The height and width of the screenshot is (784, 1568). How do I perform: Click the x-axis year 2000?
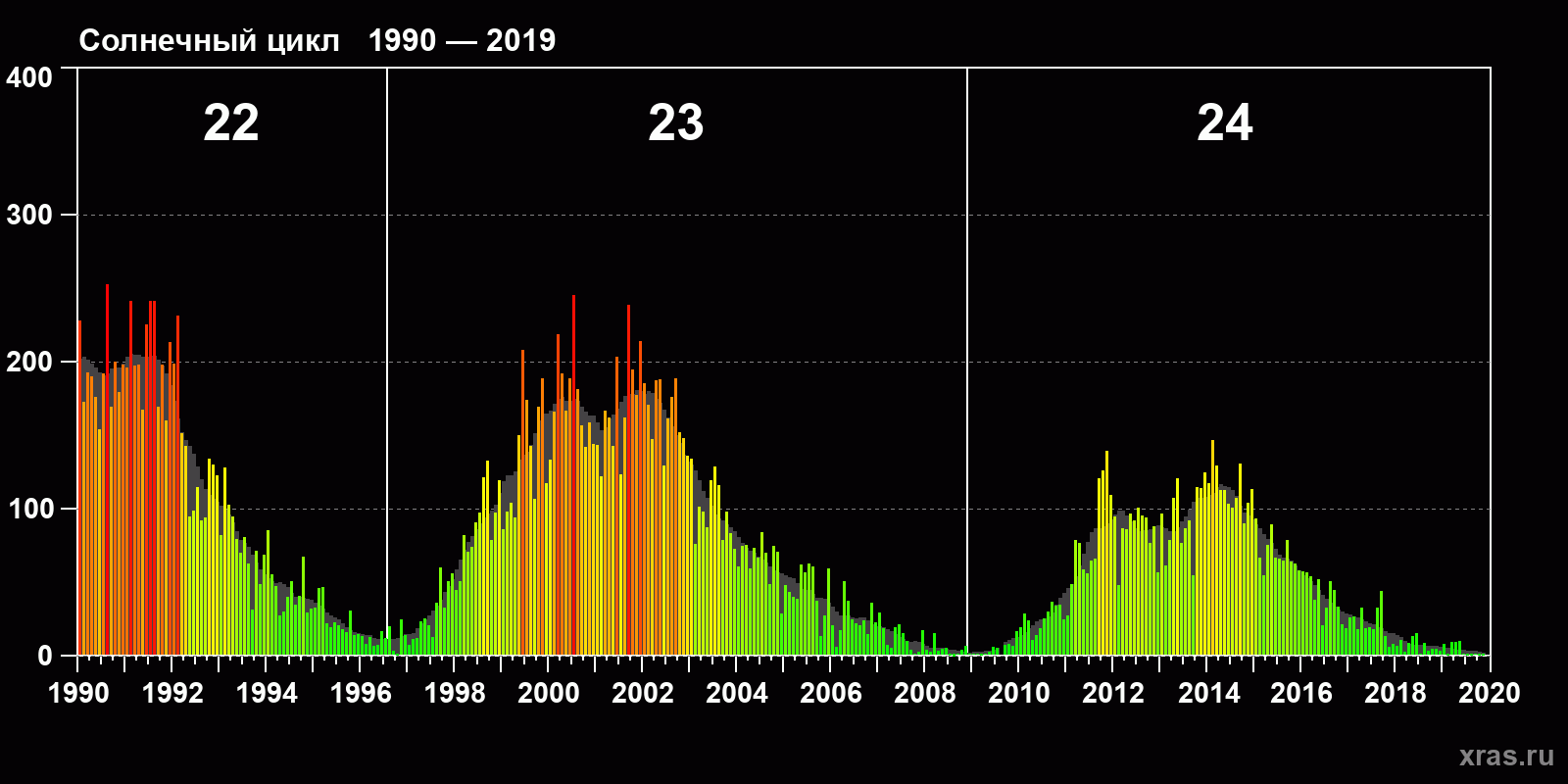[549, 693]
